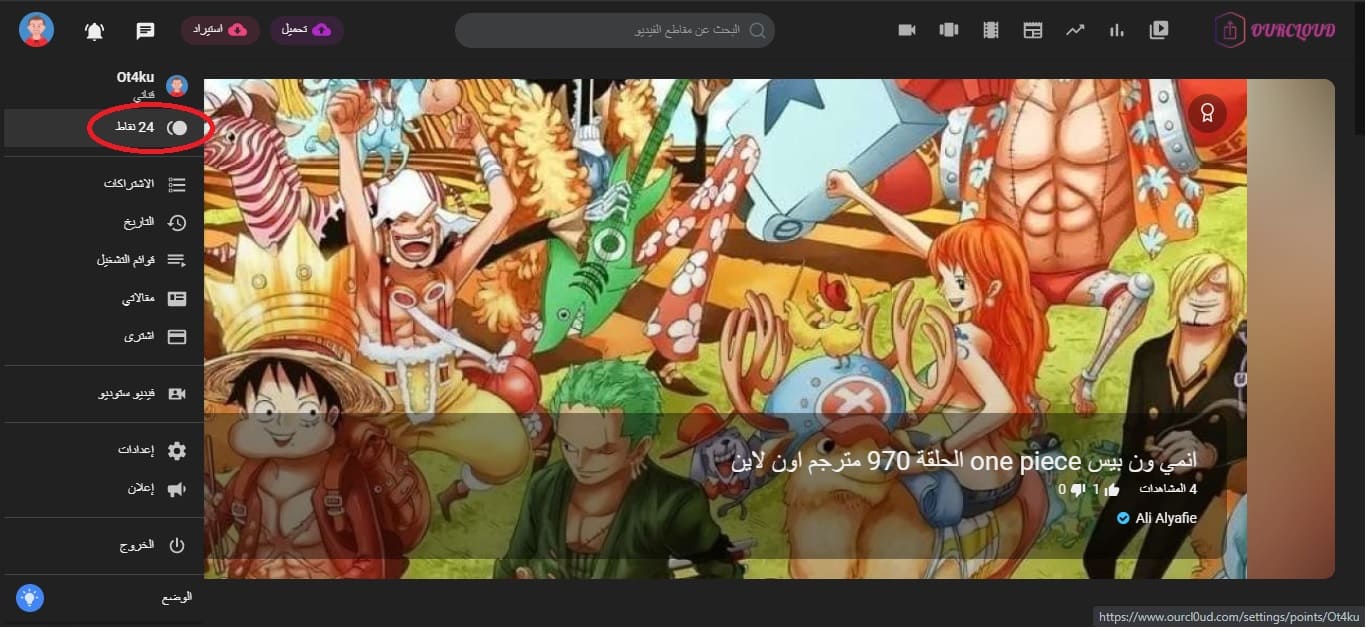Open the messages chat icon
This screenshot has width=1366, height=628.
coord(145,31)
